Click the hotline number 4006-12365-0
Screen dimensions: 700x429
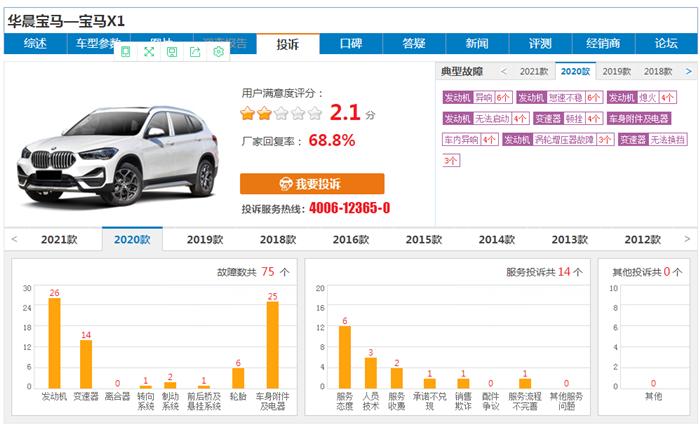tap(350, 208)
